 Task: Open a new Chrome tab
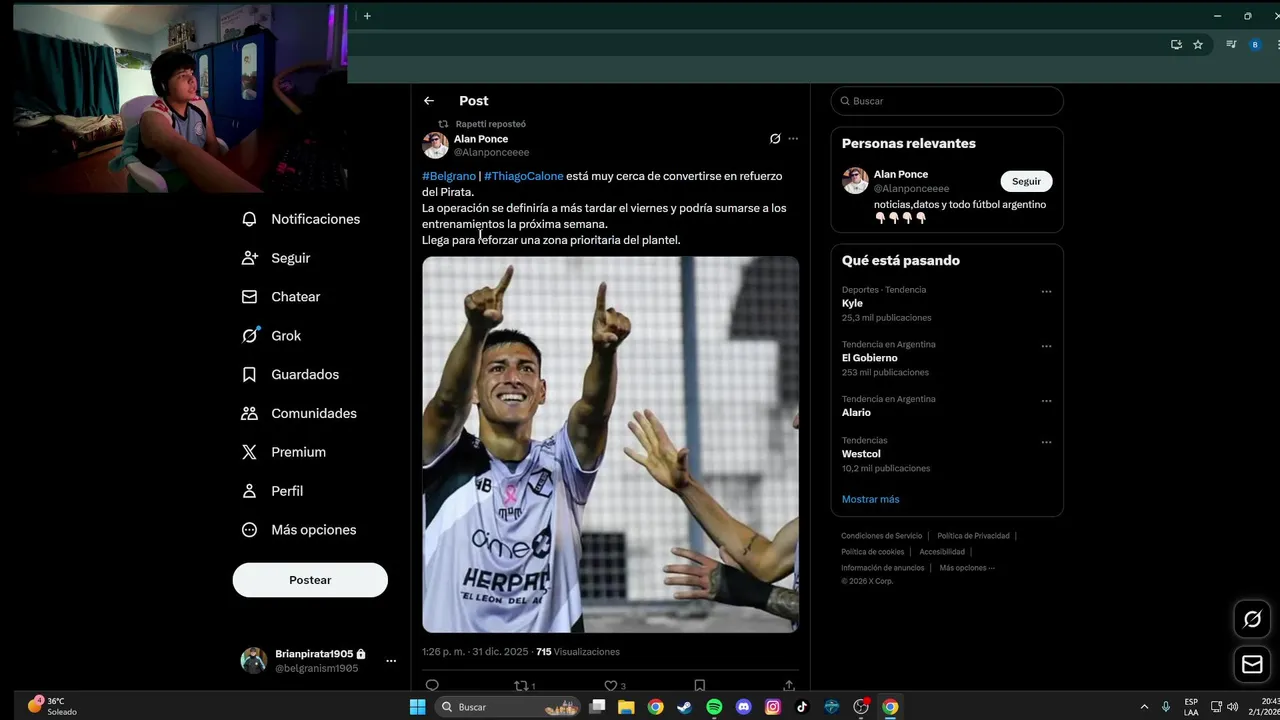[x=367, y=16]
